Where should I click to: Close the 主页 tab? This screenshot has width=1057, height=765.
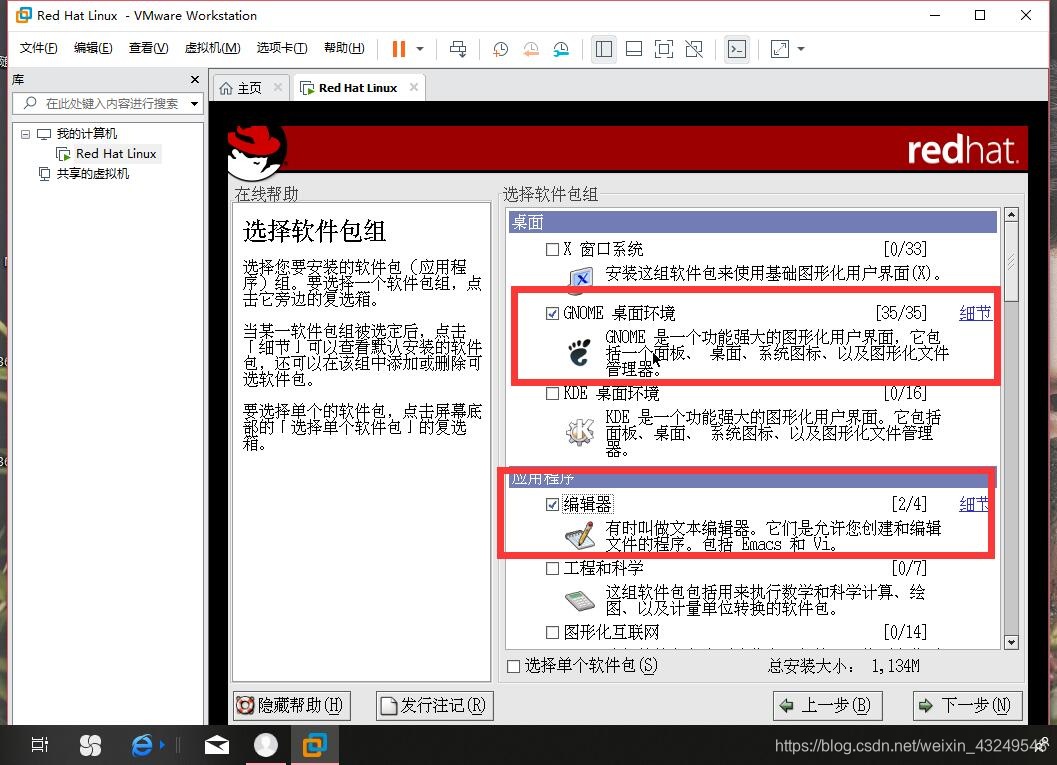point(278,87)
